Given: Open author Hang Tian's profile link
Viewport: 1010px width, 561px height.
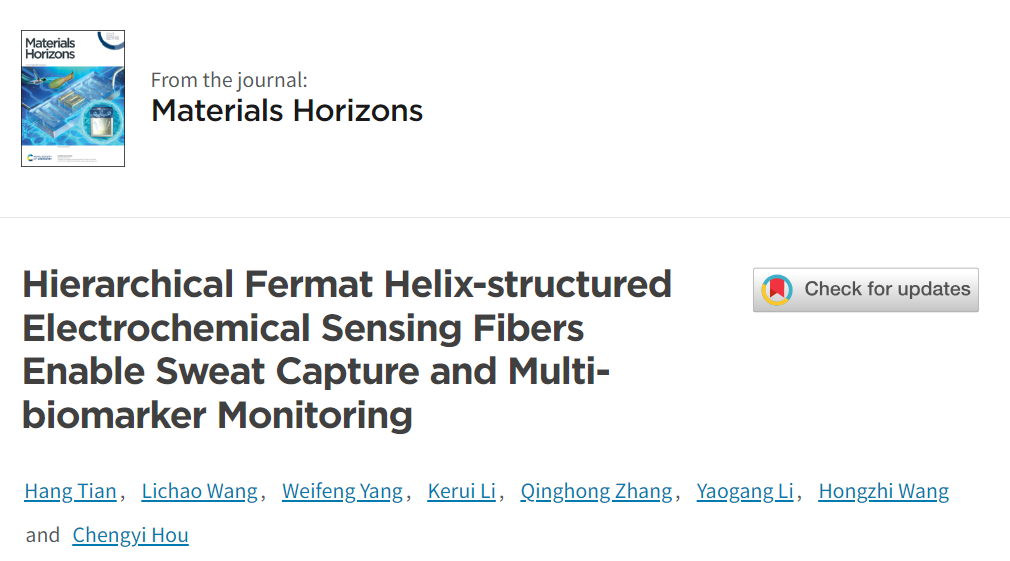Looking at the screenshot, I should (70, 491).
